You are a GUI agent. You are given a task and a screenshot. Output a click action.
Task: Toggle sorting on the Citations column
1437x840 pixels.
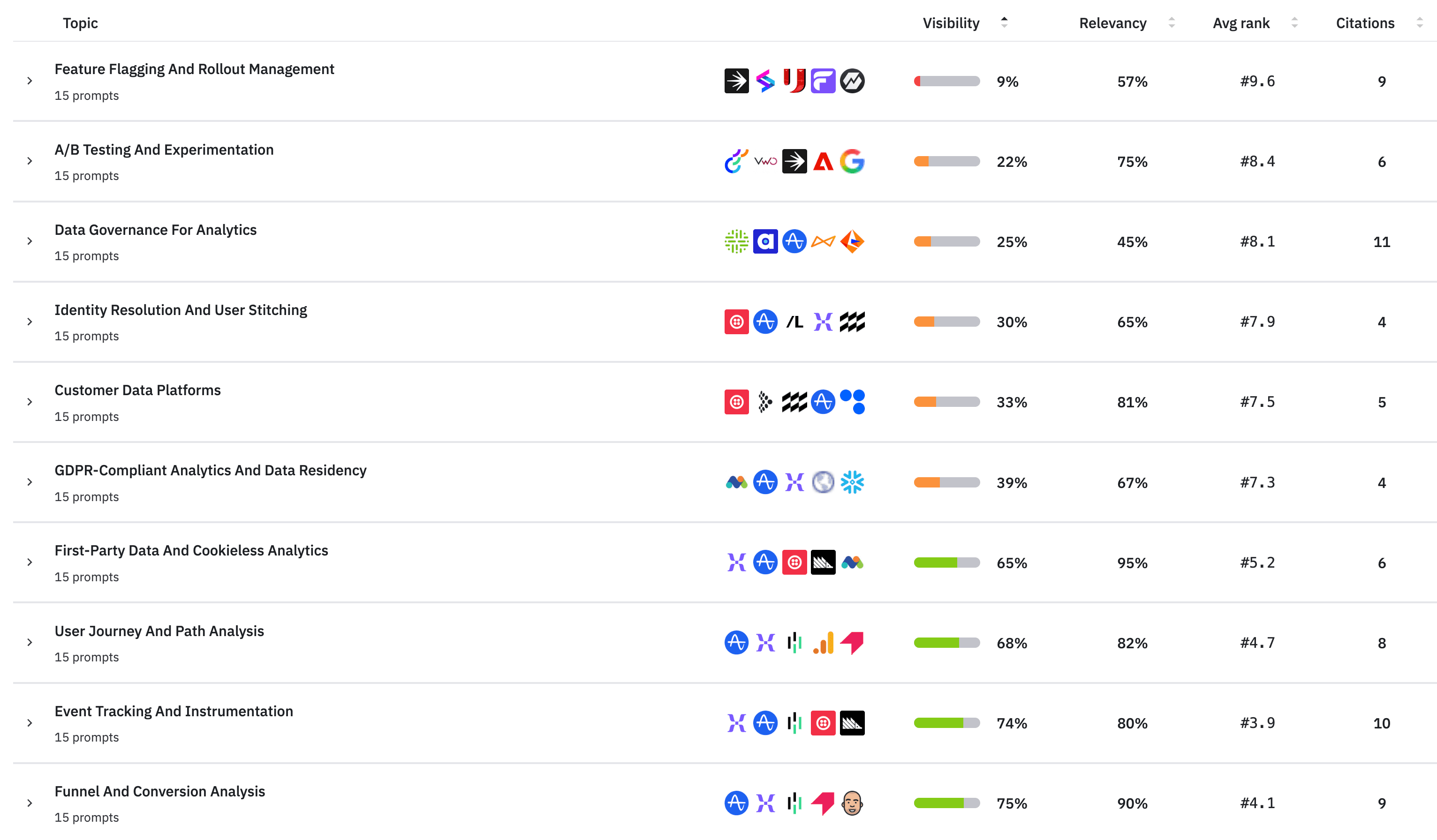click(1420, 23)
